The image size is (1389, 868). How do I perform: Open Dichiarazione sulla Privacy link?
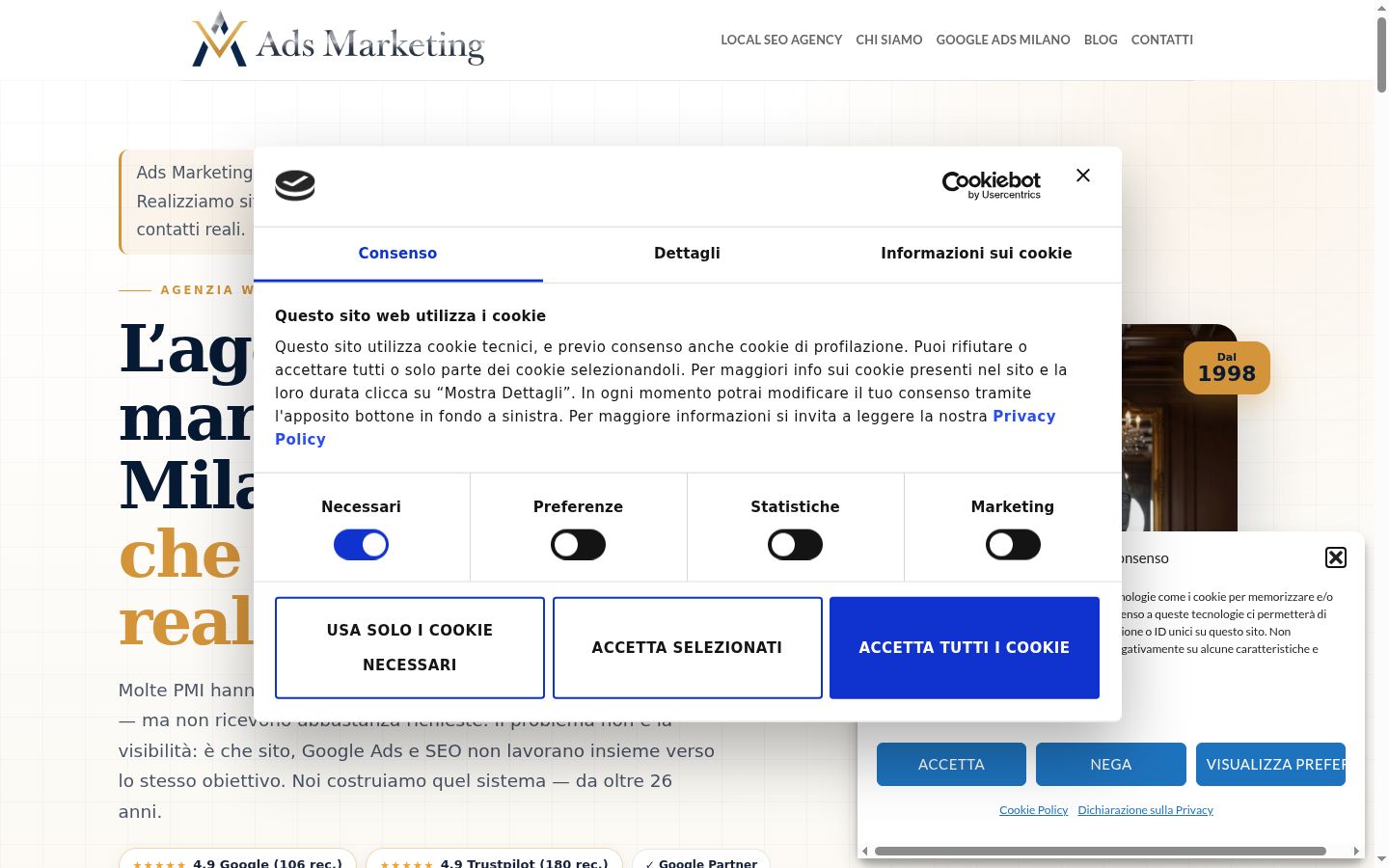pos(1146,810)
